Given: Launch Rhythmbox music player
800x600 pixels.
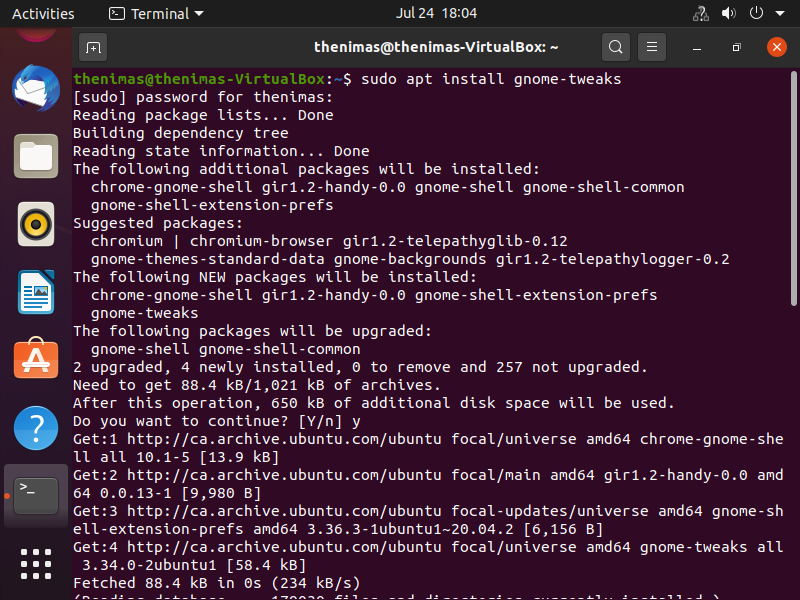Looking at the screenshot, I should (36, 224).
